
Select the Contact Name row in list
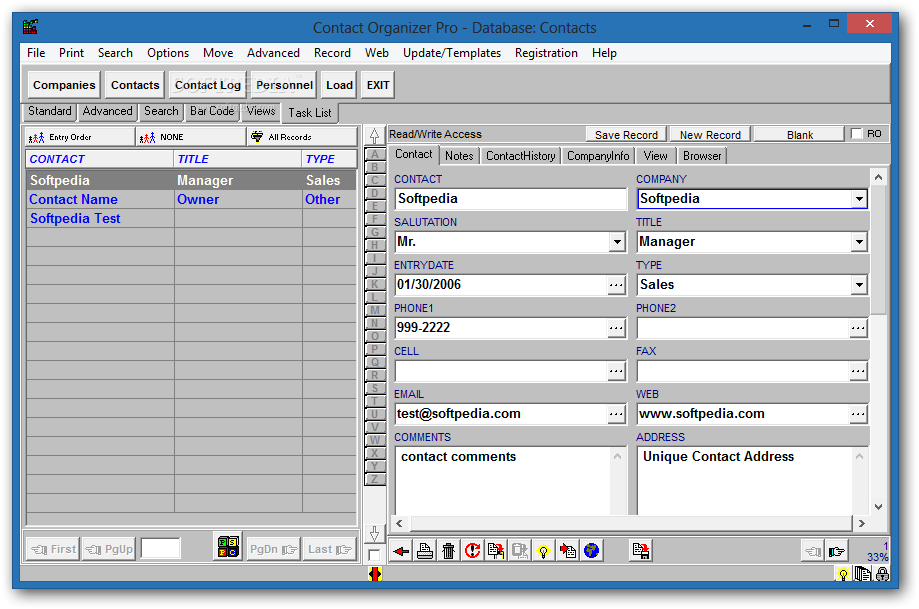(191, 199)
